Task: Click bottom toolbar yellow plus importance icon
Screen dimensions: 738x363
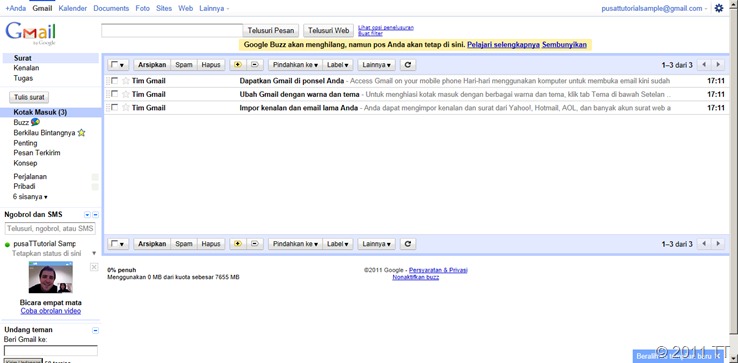Action: [x=238, y=243]
